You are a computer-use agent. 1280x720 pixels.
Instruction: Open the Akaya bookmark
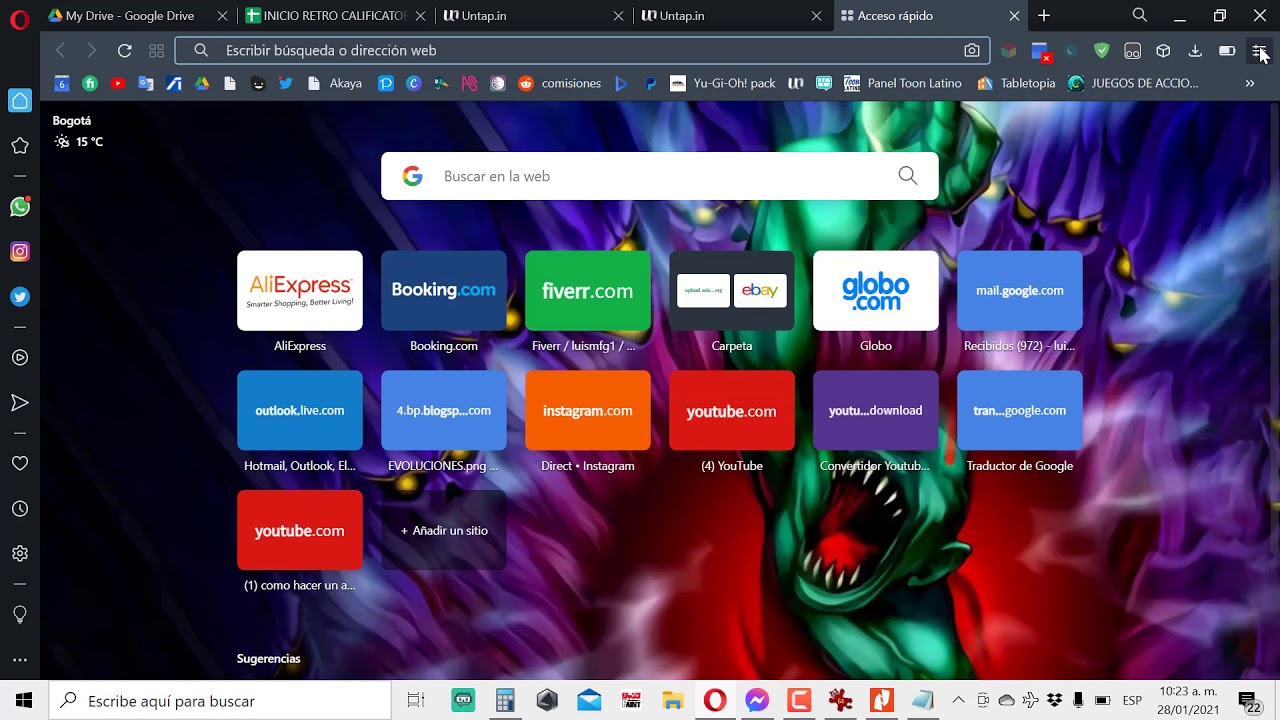(335, 83)
